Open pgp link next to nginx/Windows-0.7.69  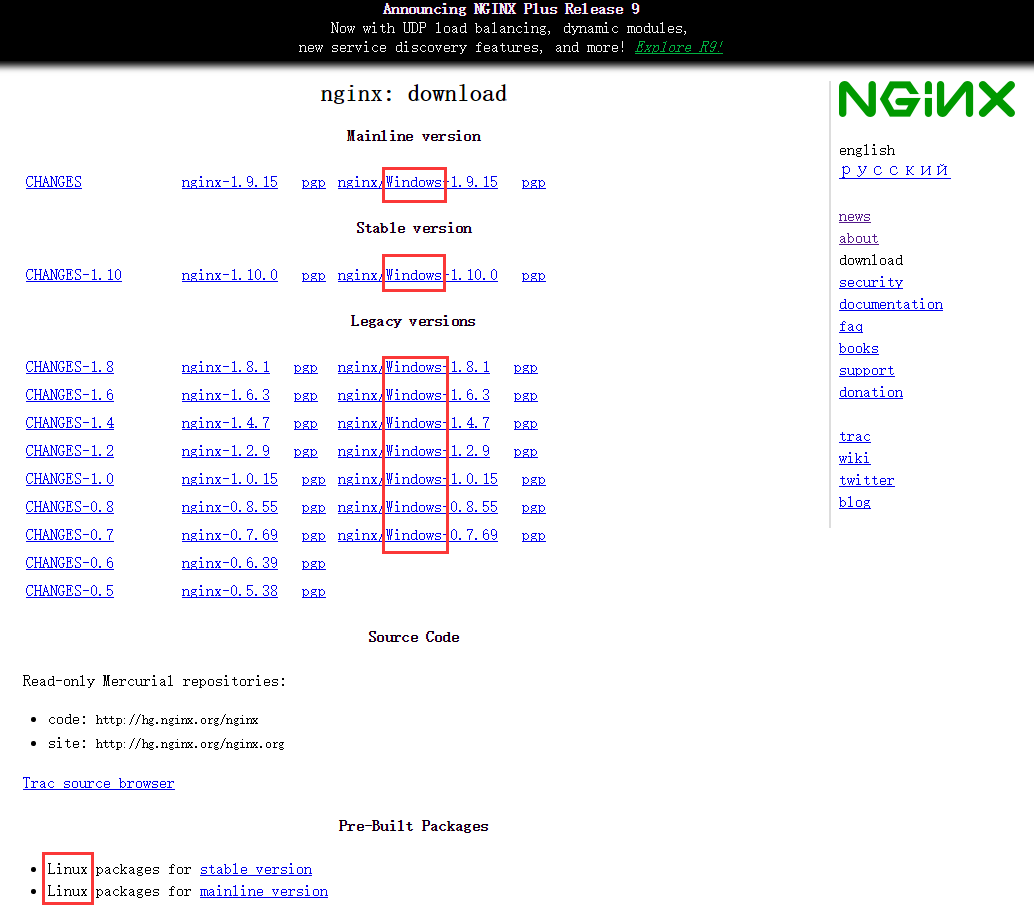(x=533, y=536)
